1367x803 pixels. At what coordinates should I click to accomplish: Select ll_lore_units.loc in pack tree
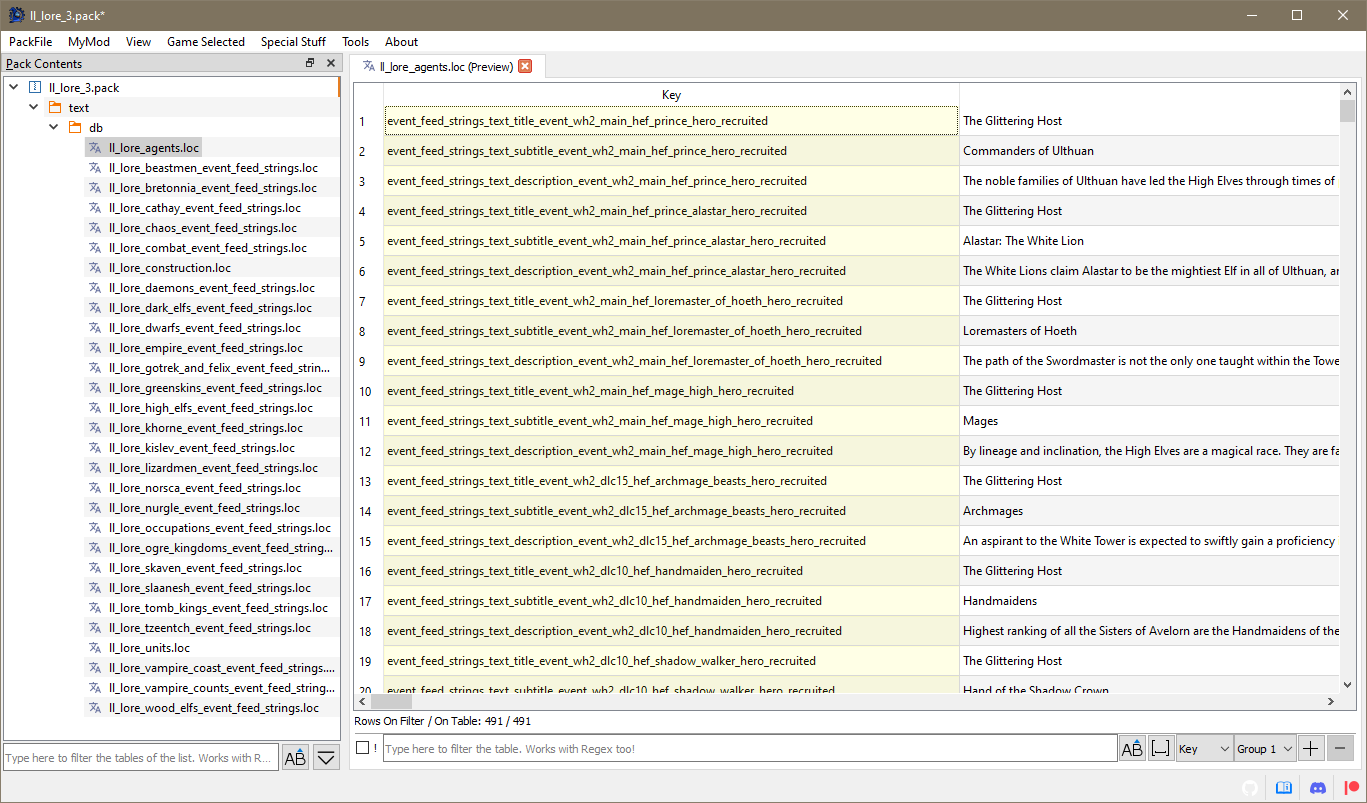point(149,648)
